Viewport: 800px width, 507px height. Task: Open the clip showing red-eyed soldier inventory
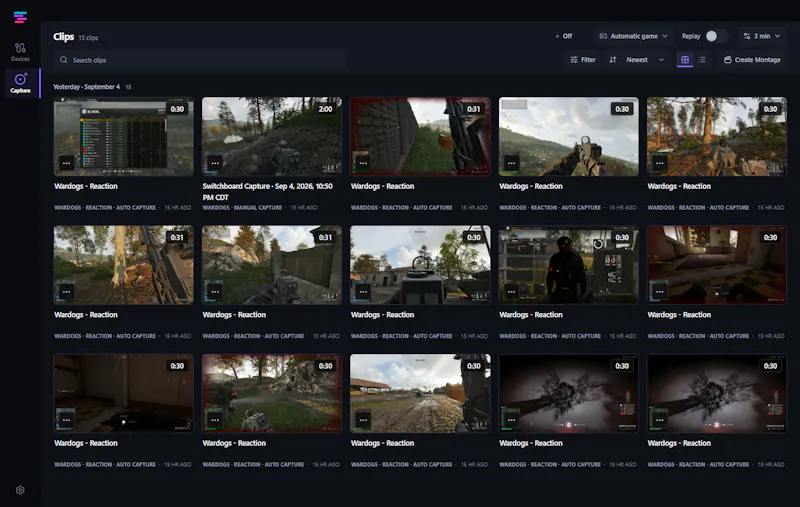click(x=568, y=265)
